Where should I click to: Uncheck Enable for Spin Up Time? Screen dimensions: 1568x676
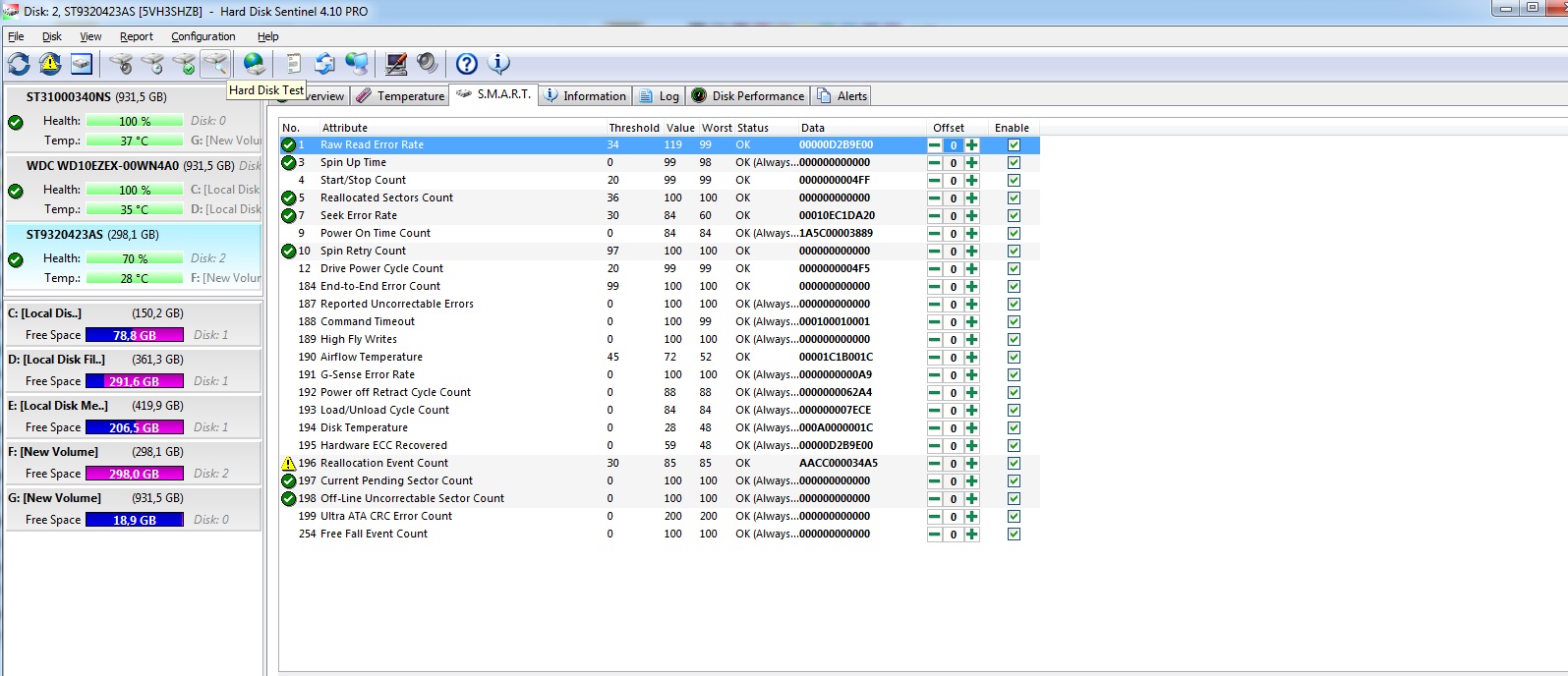(1014, 163)
